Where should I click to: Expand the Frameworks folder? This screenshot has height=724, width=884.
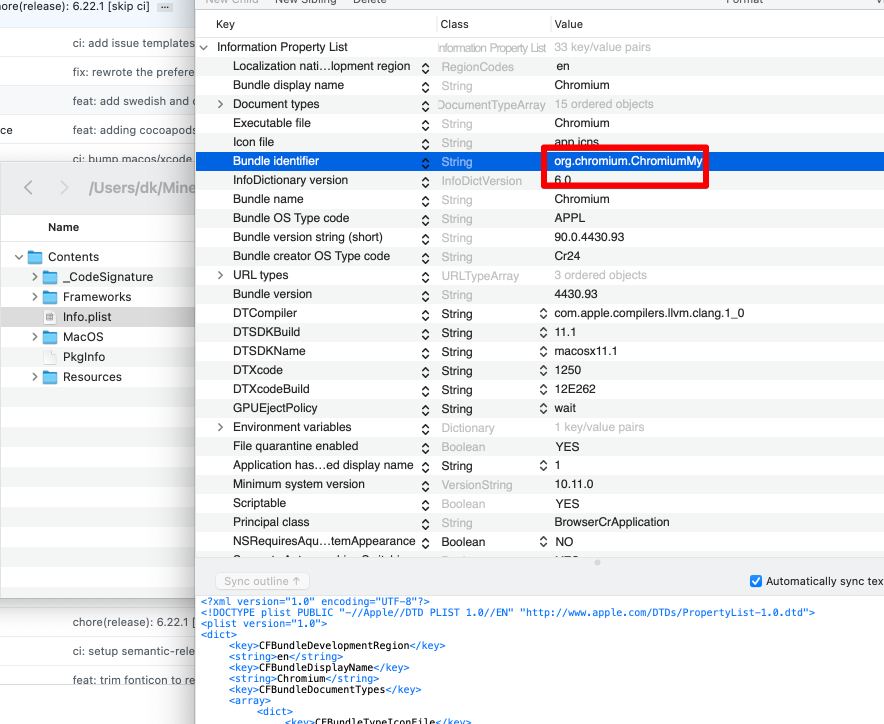pyautogui.click(x=34, y=297)
